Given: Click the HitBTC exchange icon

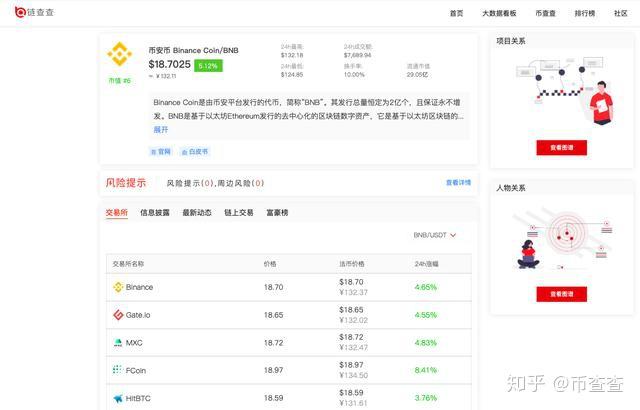Looking at the screenshot, I should pos(118,398).
